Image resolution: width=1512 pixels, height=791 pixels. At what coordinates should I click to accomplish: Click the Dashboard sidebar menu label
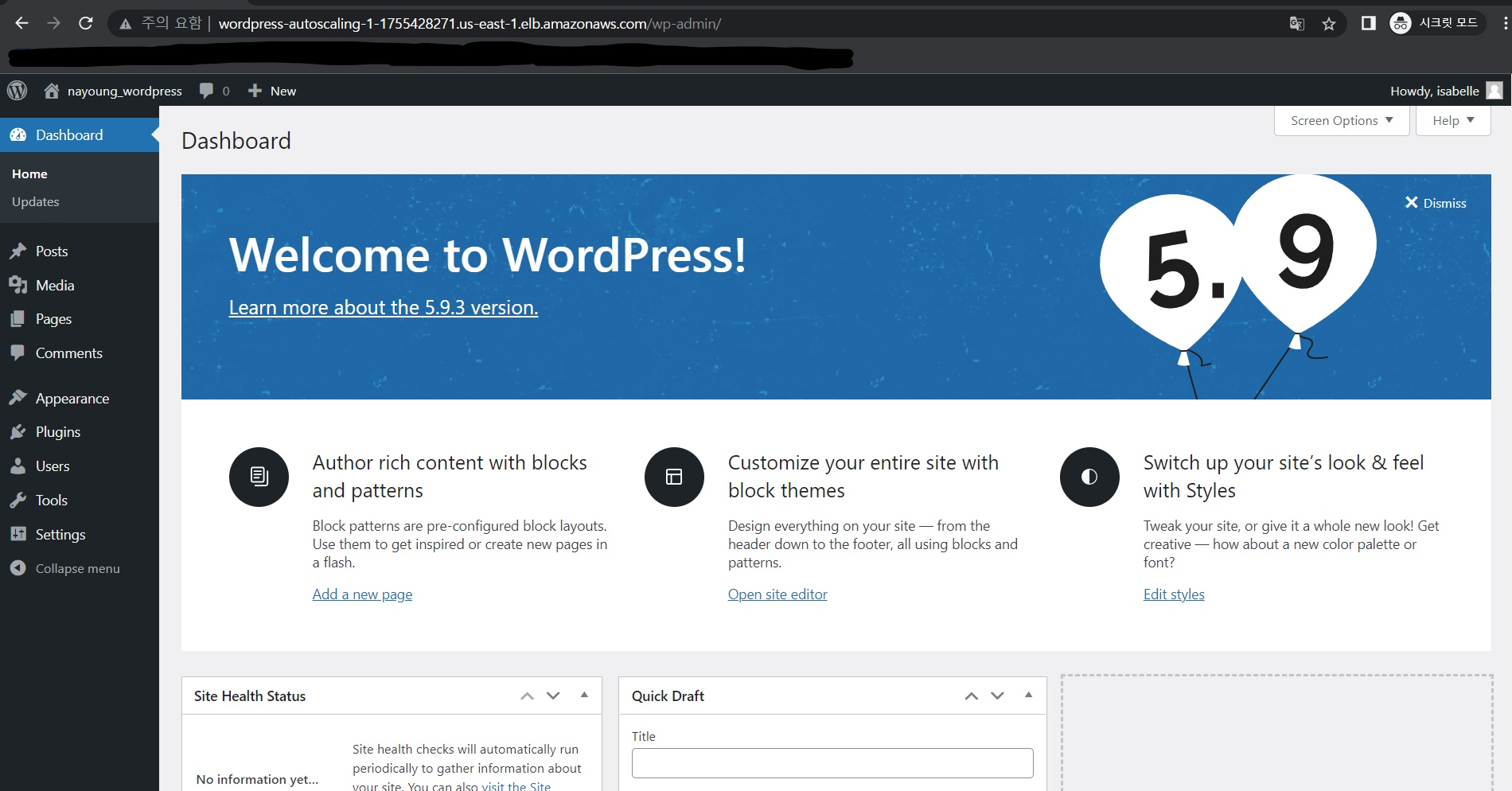tap(69, 135)
